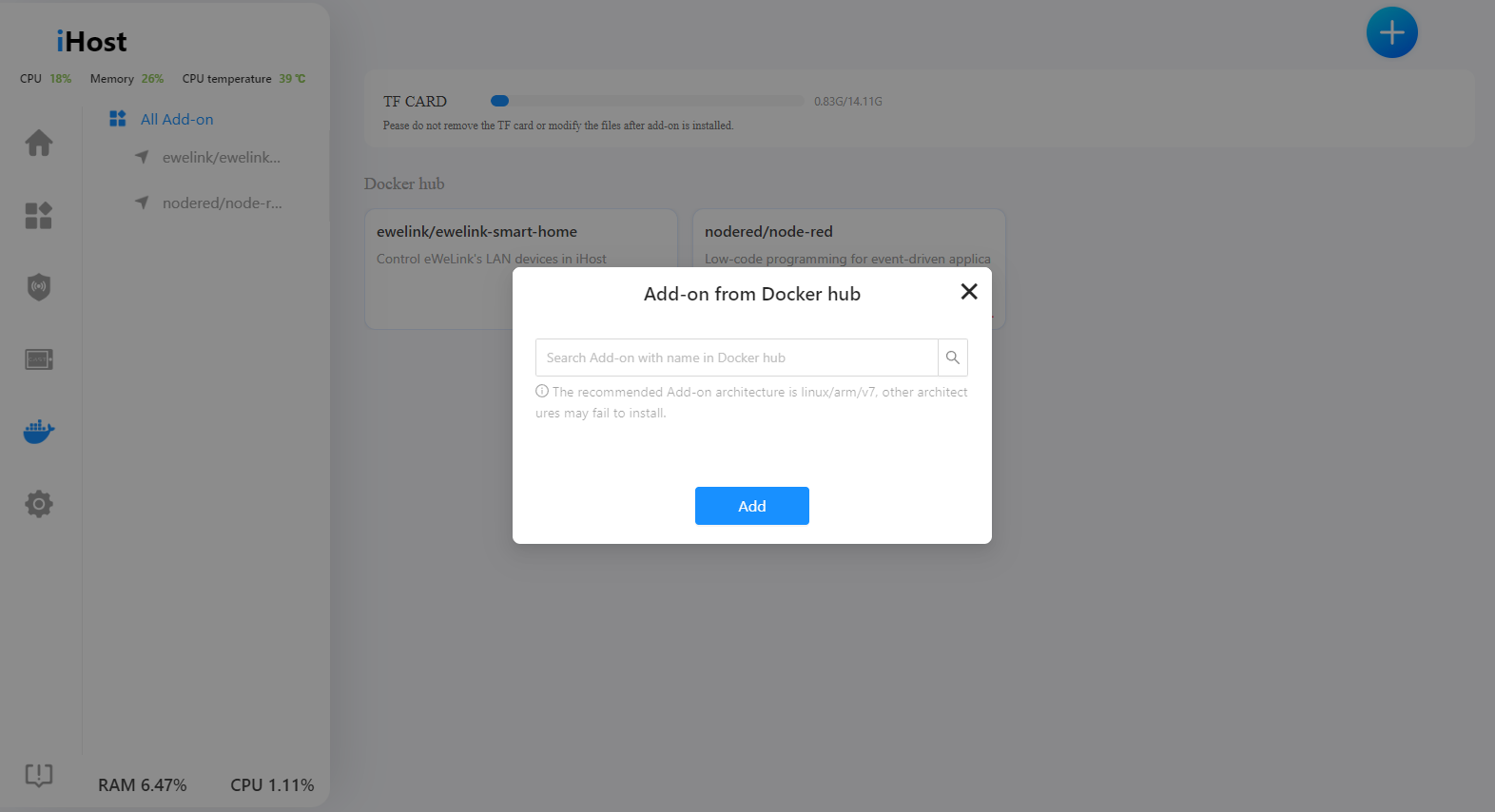Click the TF card removal warning text
The height and width of the screenshot is (812, 1495).
(558, 126)
